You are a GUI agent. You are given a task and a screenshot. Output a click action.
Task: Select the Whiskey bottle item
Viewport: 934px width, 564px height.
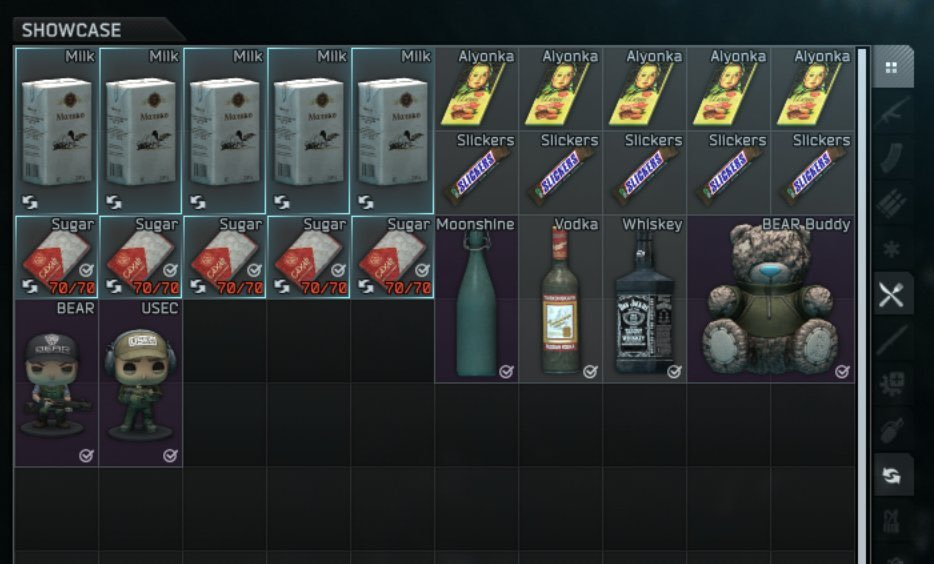(645, 299)
